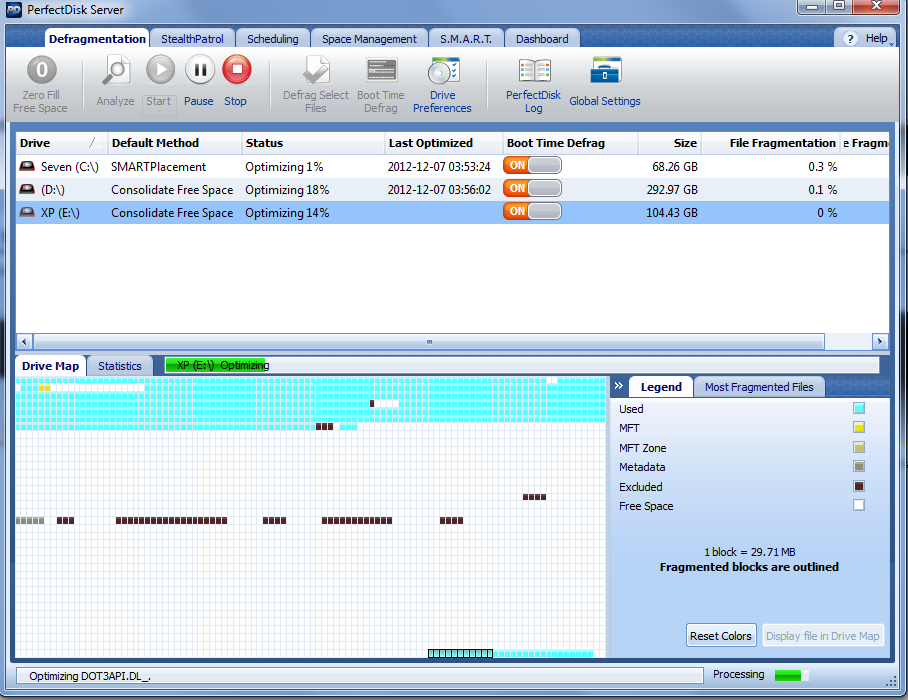Sort by the Drive column header
This screenshot has width=908, height=700.
(61, 143)
